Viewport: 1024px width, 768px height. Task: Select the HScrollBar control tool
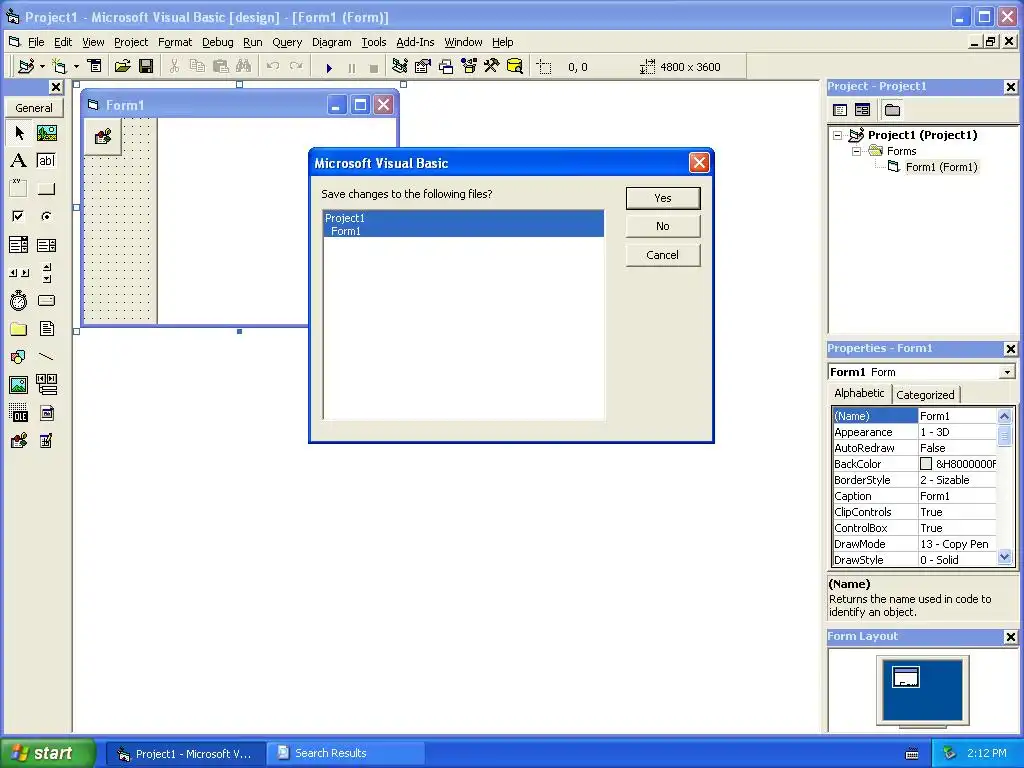coord(19,272)
